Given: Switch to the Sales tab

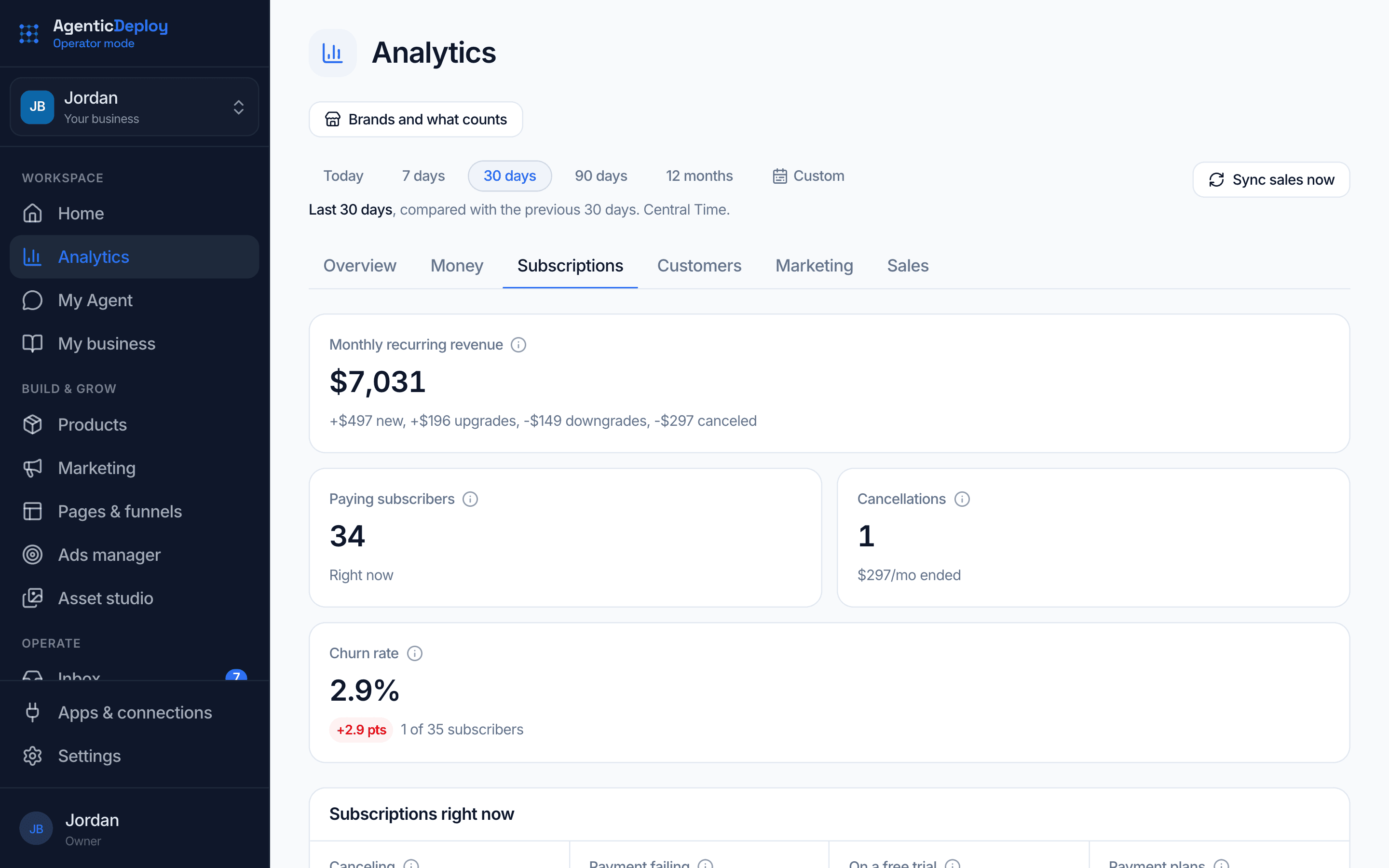Looking at the screenshot, I should tap(908, 266).
